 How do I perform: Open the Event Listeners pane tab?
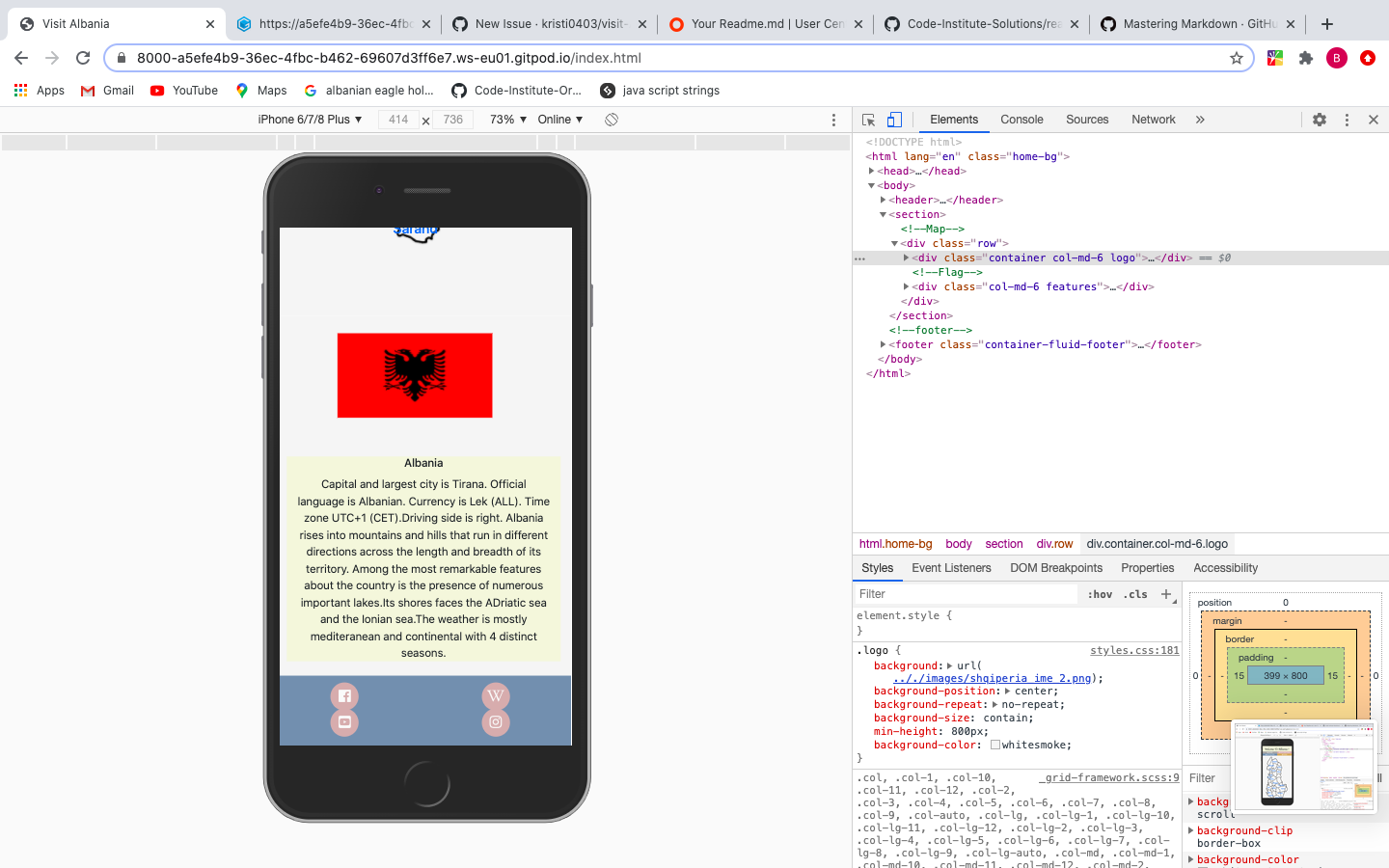(x=951, y=568)
